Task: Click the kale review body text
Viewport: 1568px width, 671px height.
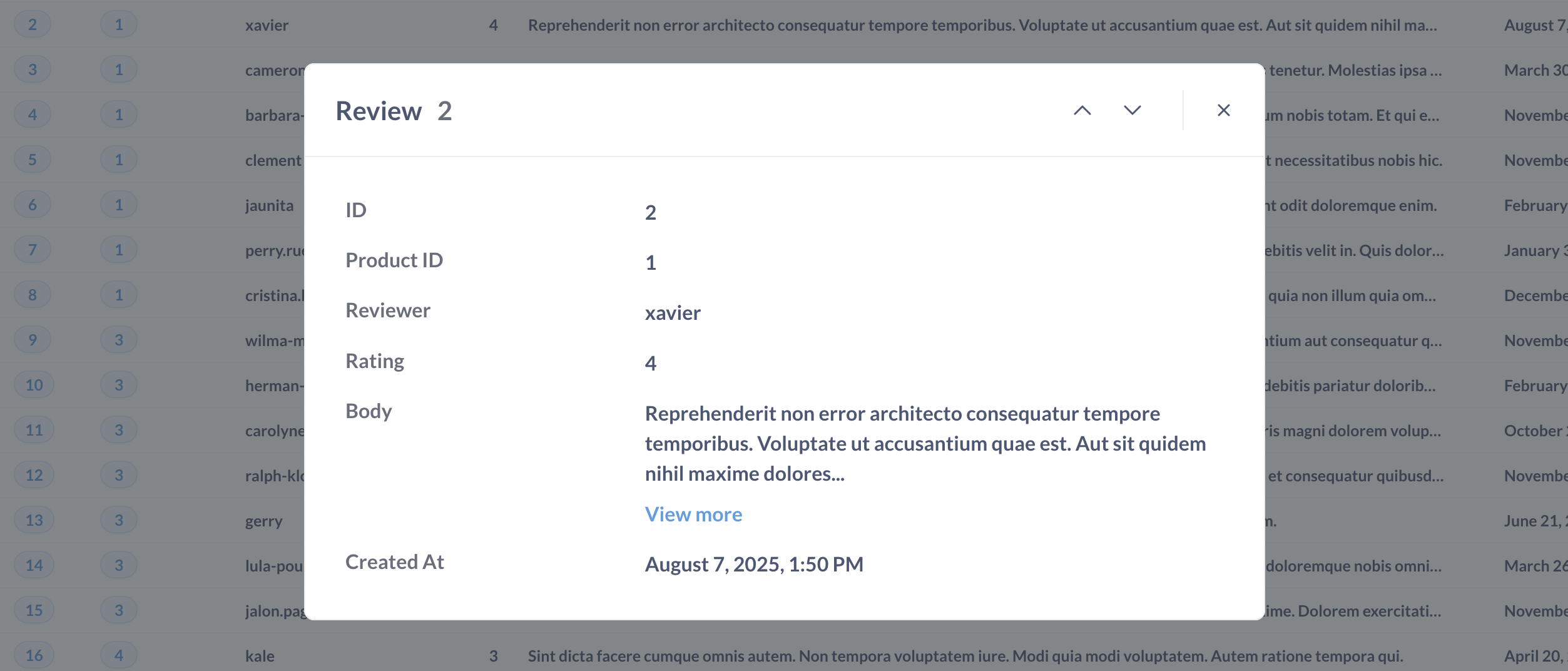Action: 965,656
